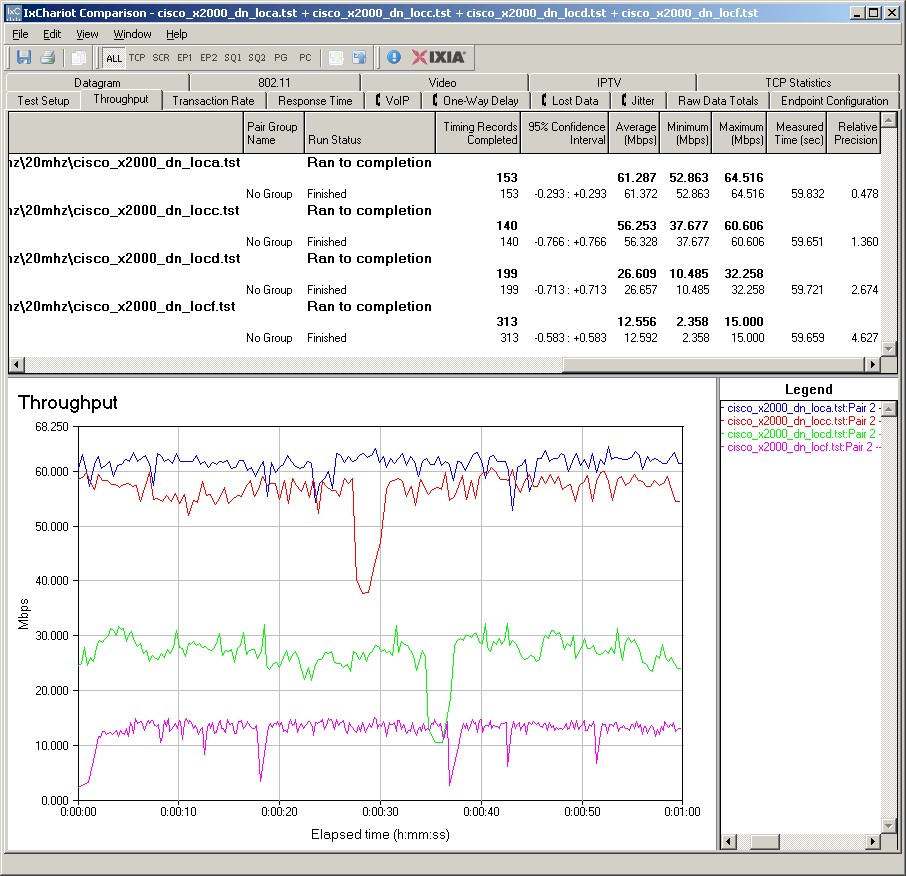Switch to the Transaction Rate tab
Screen dimensions: 906x876
213,101
